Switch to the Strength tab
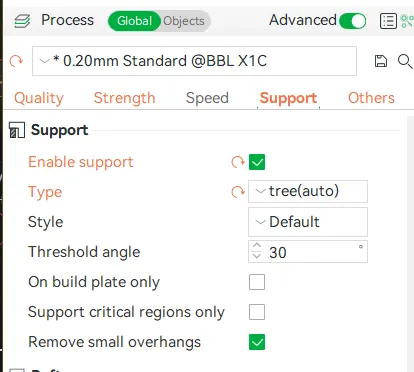Viewport: 414px width, 372px height. (124, 98)
